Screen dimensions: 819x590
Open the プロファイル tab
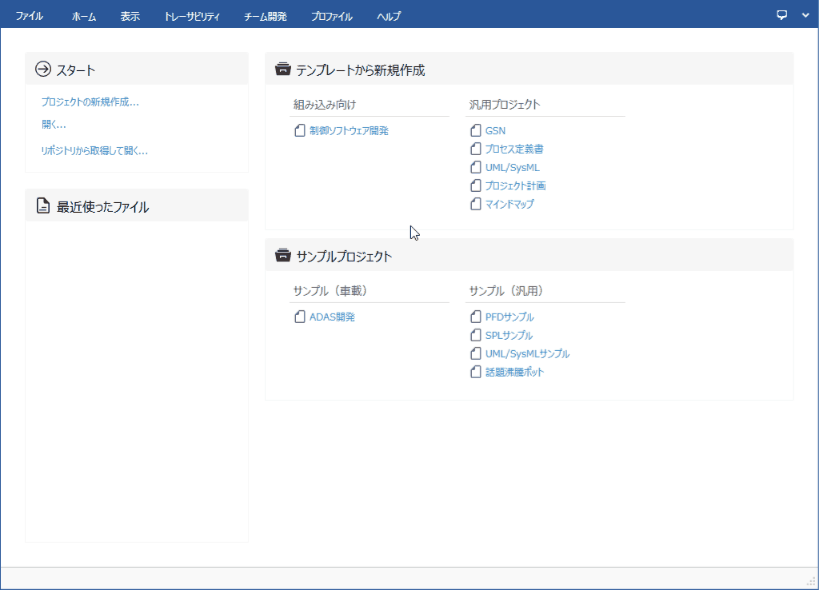tap(332, 16)
